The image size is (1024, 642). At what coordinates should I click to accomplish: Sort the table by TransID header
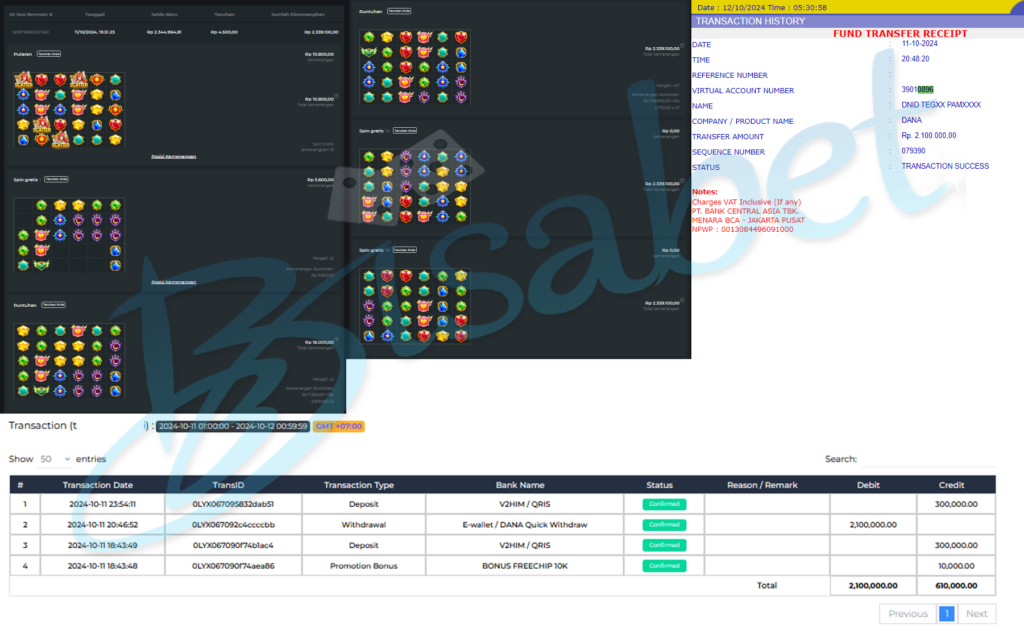tap(228, 485)
